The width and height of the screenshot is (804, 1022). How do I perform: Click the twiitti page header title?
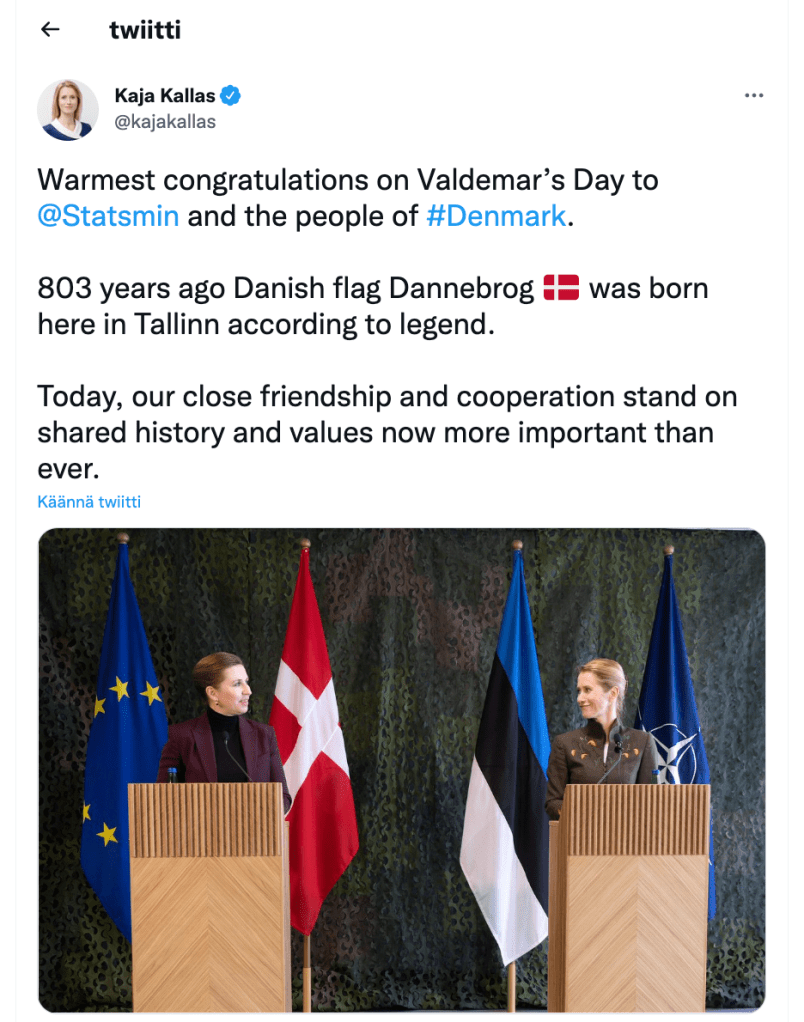point(144,30)
